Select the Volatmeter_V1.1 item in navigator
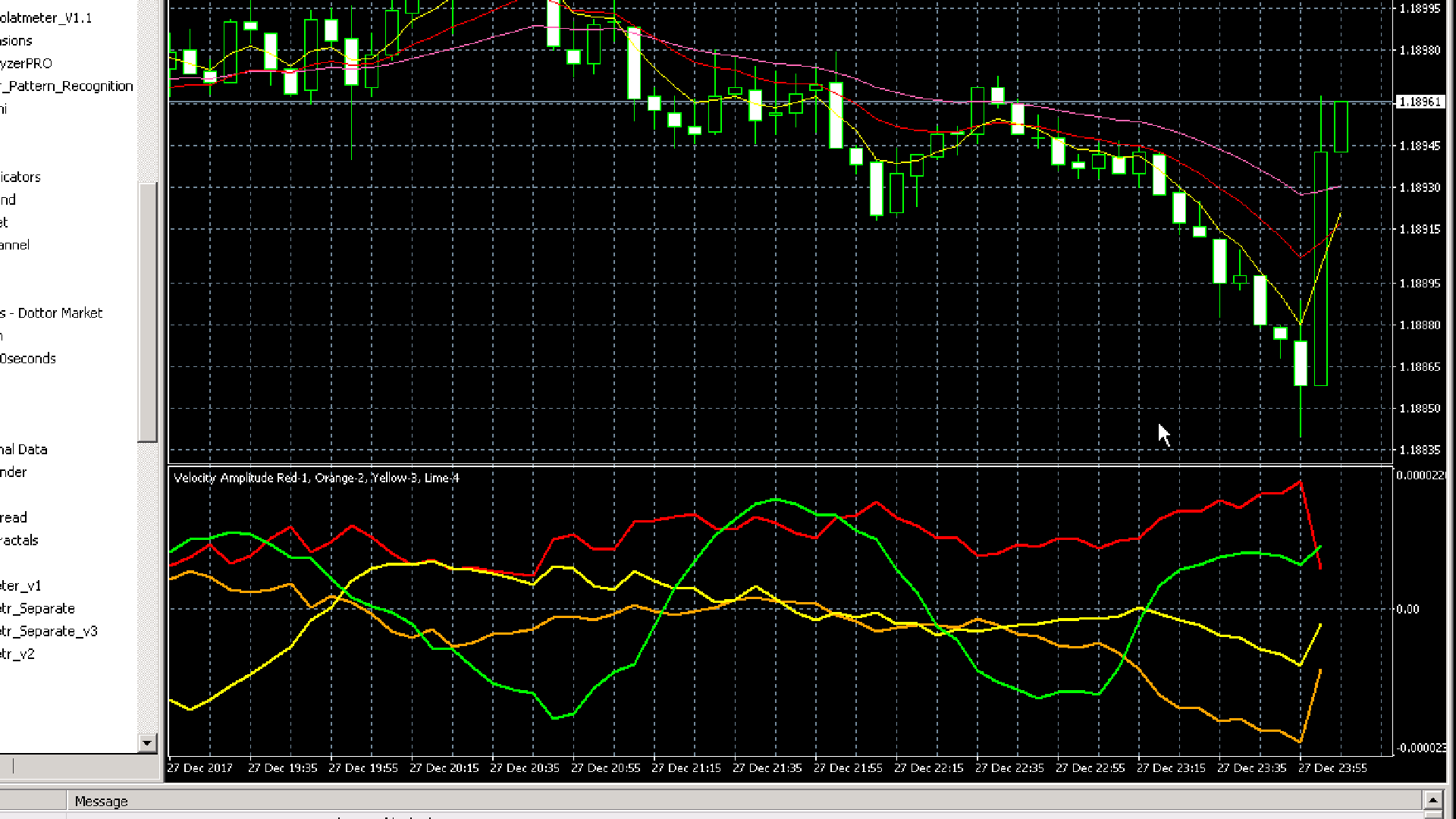Image resolution: width=1456 pixels, height=819 pixels. point(45,17)
